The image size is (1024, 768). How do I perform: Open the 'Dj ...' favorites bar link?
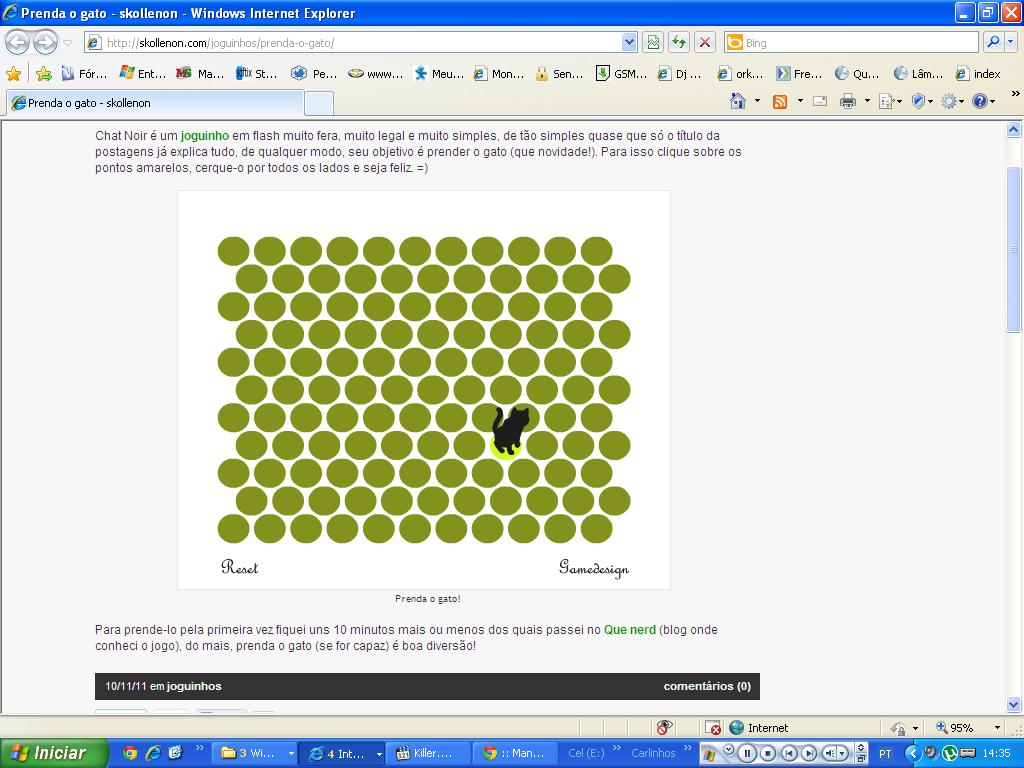(x=680, y=74)
